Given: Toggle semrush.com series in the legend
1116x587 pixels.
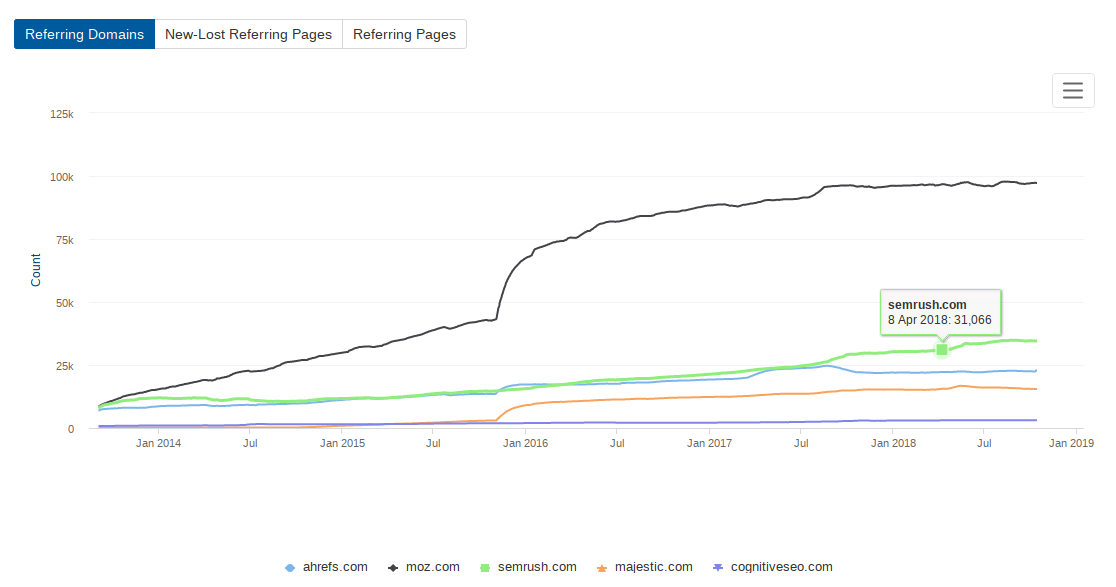Looking at the screenshot, I should (528, 567).
